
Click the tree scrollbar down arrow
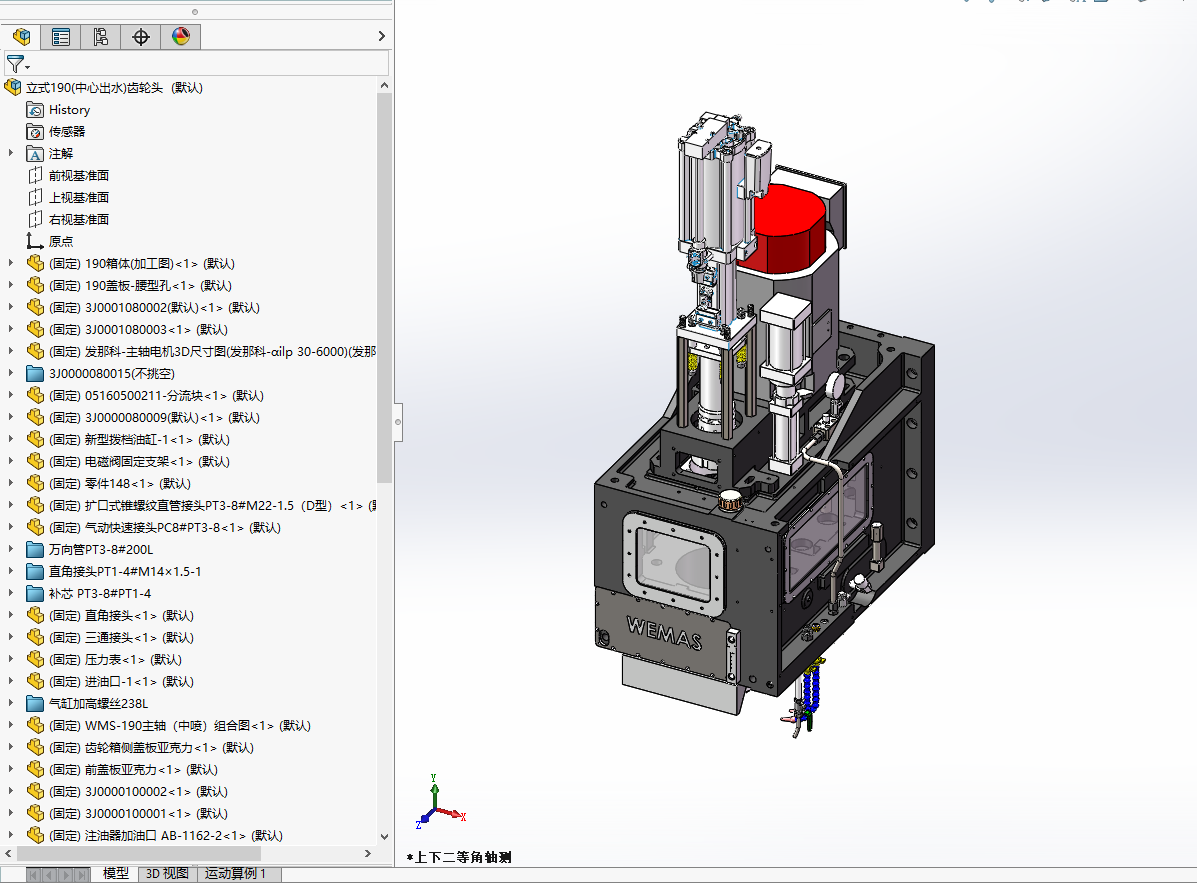[x=384, y=837]
